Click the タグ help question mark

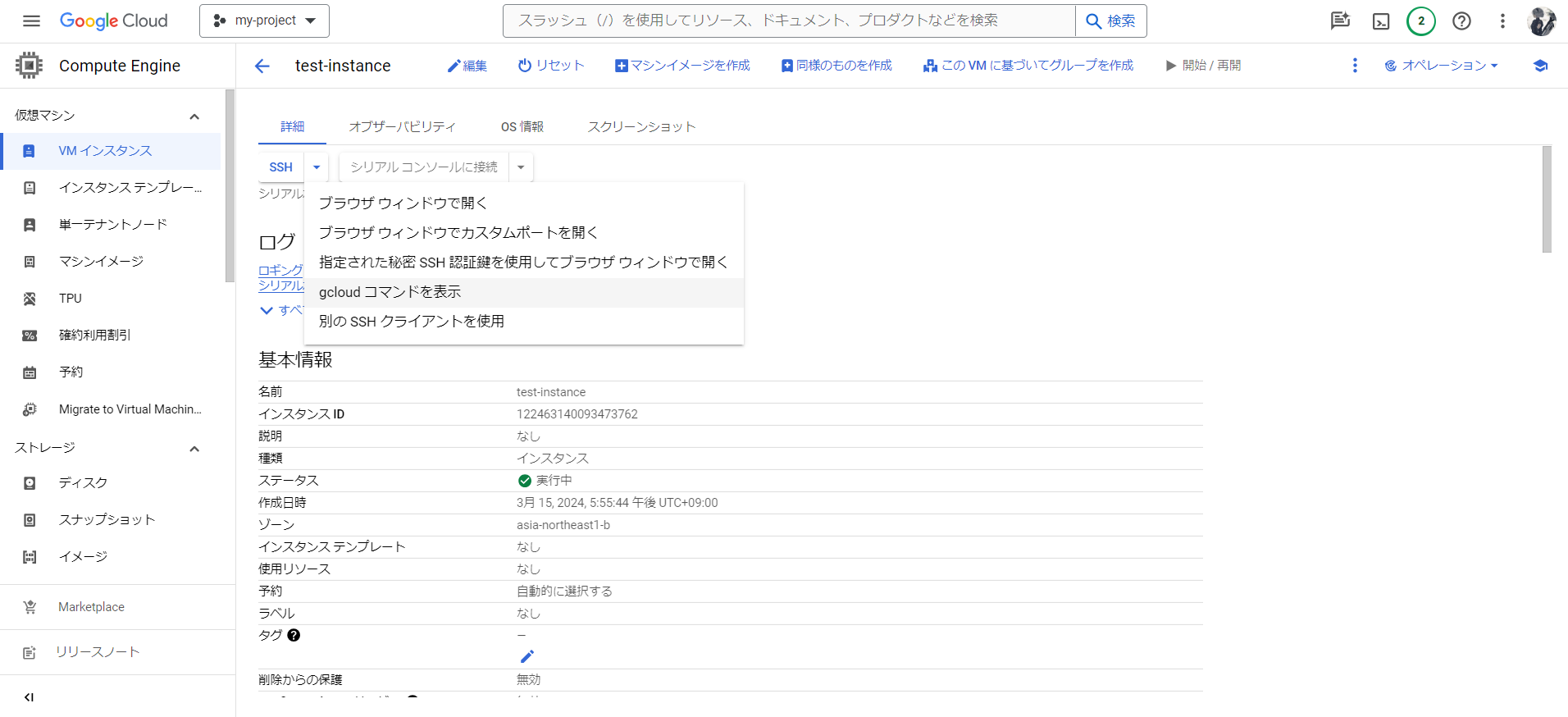294,635
